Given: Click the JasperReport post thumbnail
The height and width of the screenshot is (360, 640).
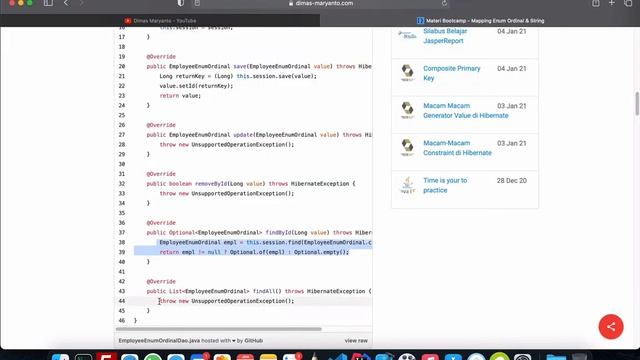Looking at the screenshot, I should pos(407,35).
